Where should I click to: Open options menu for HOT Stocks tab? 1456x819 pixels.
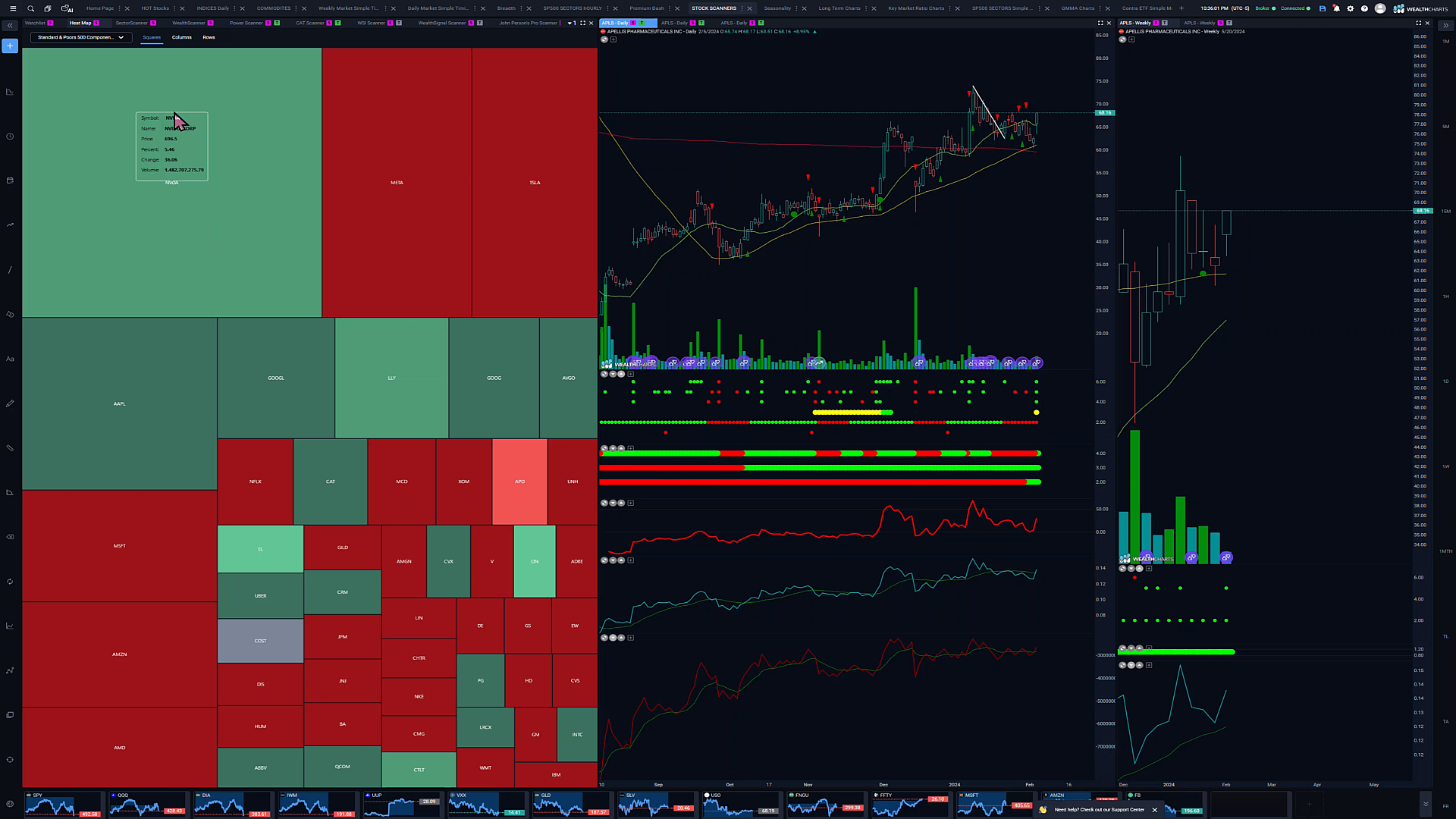(175, 8)
